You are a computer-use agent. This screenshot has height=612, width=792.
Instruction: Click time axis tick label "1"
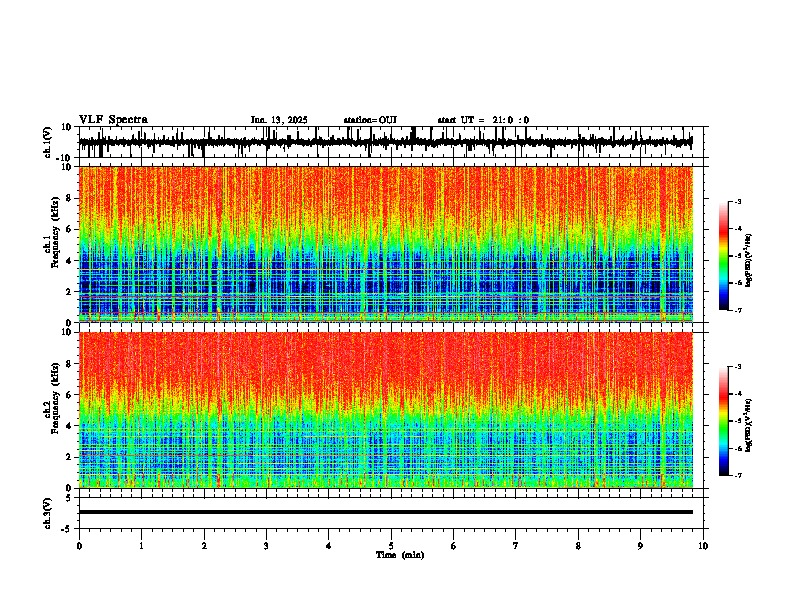tap(141, 546)
